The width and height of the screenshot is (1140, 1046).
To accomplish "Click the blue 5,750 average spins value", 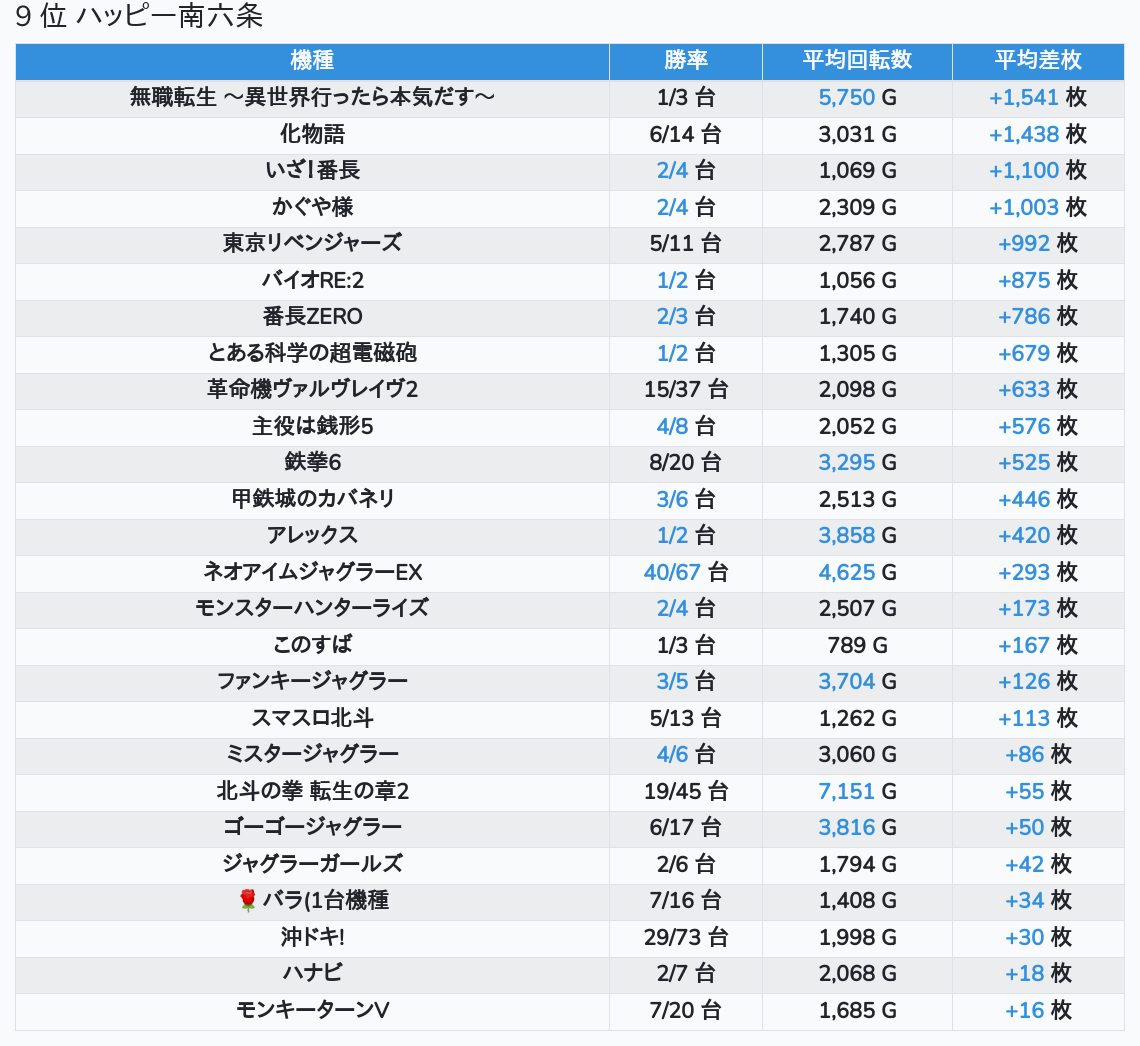I will coord(846,98).
